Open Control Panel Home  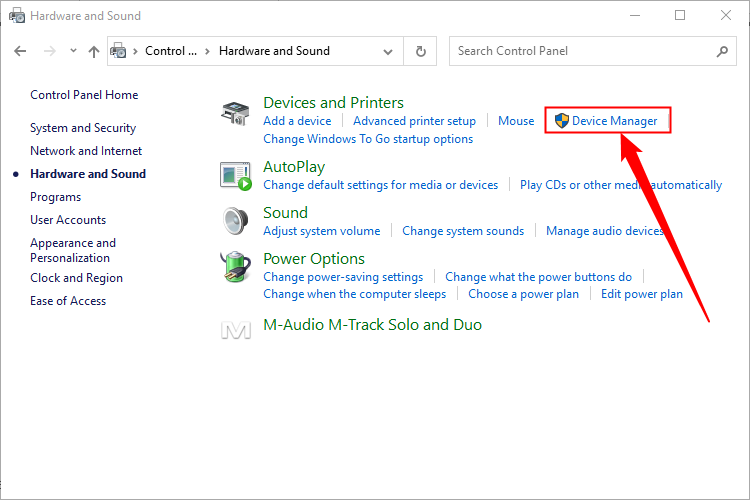84,95
